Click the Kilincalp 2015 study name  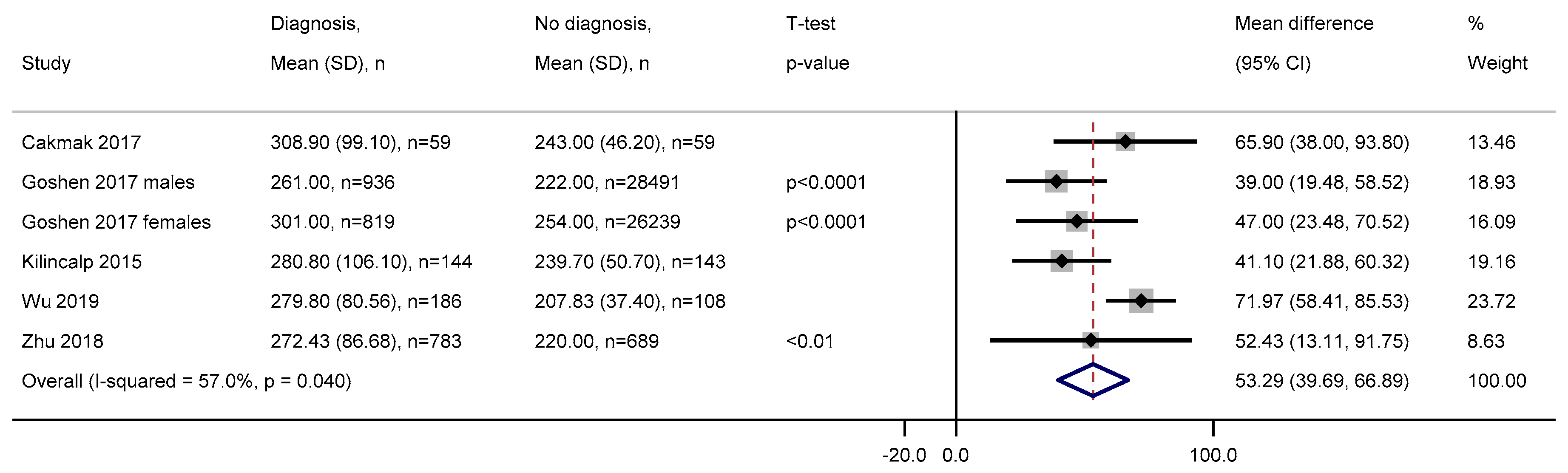click(82, 262)
